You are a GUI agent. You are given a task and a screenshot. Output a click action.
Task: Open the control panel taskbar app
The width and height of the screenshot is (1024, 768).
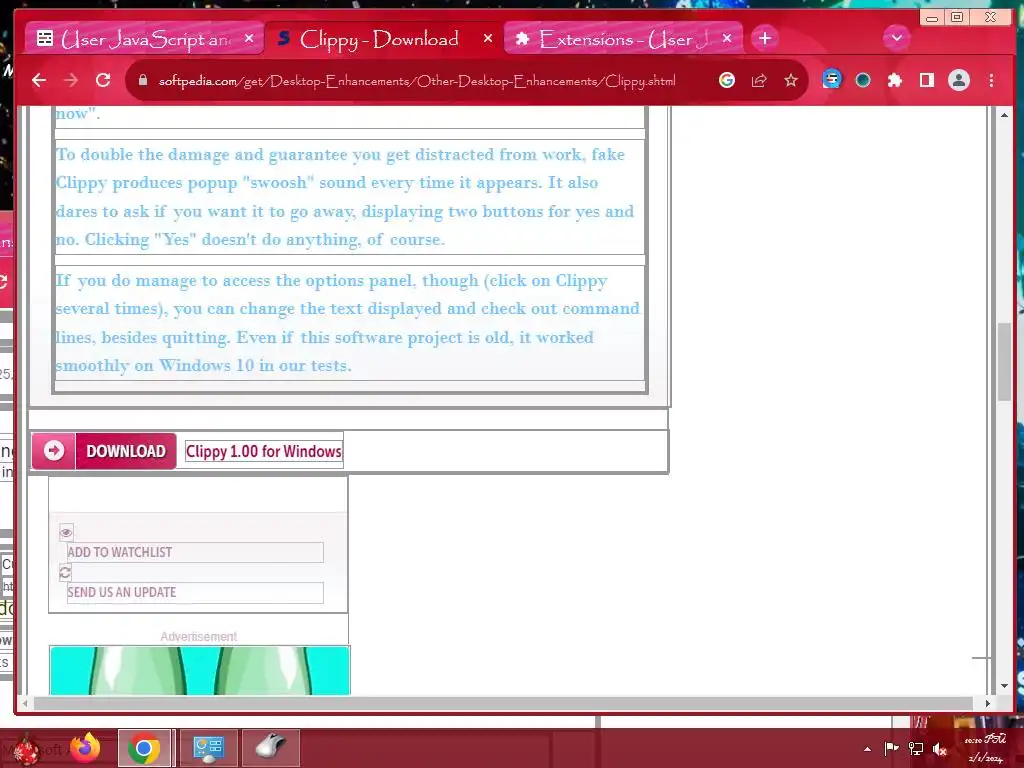pos(208,748)
